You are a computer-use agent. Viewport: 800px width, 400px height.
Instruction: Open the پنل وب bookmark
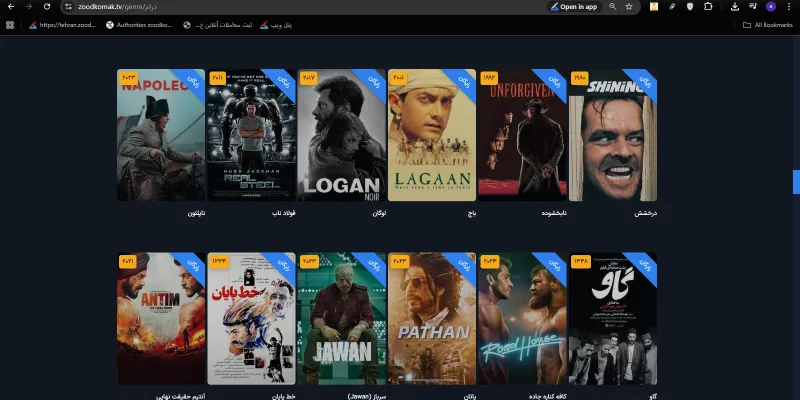click(x=276, y=25)
